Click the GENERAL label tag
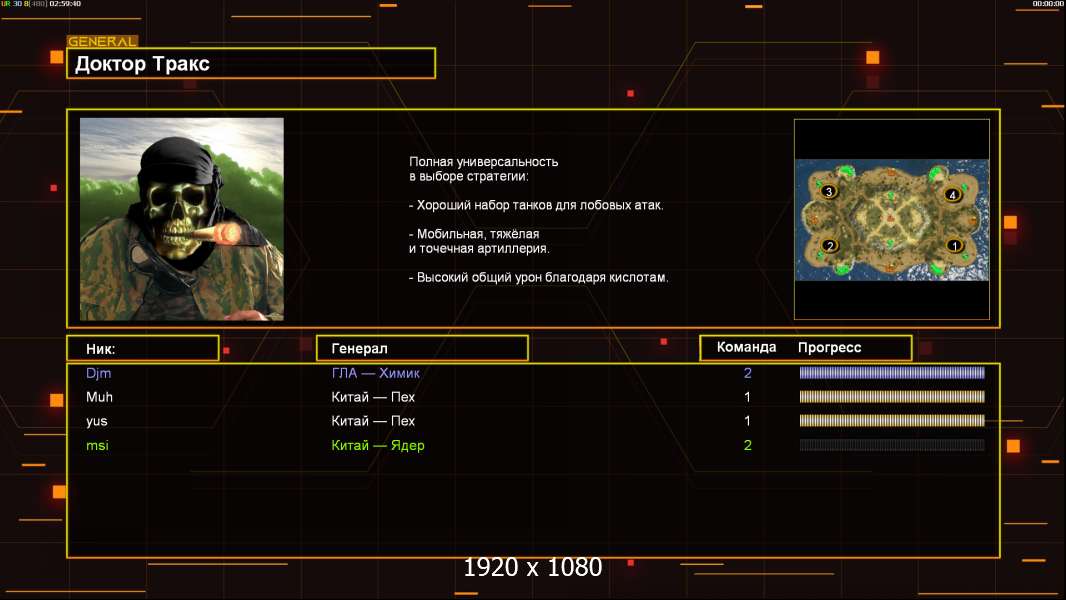 click(x=102, y=41)
